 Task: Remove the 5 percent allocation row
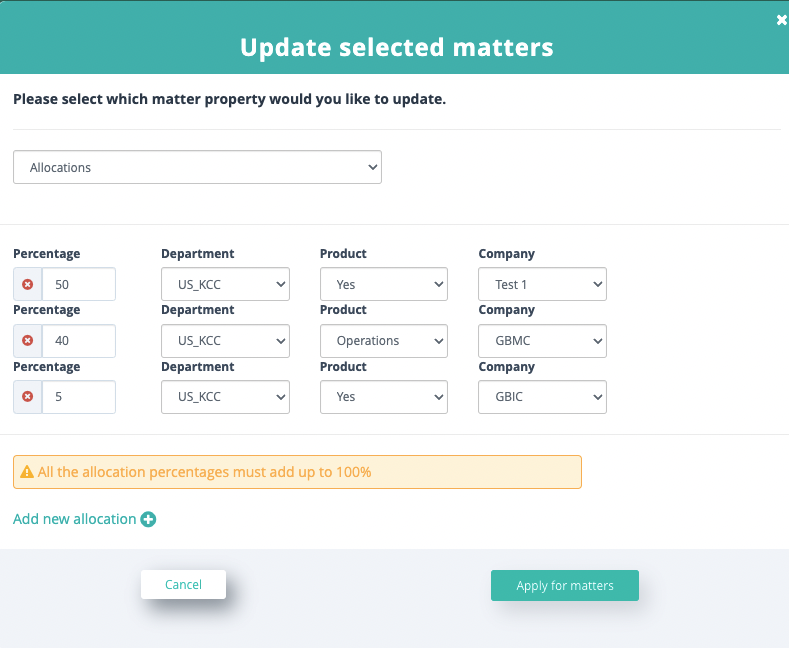(x=28, y=397)
